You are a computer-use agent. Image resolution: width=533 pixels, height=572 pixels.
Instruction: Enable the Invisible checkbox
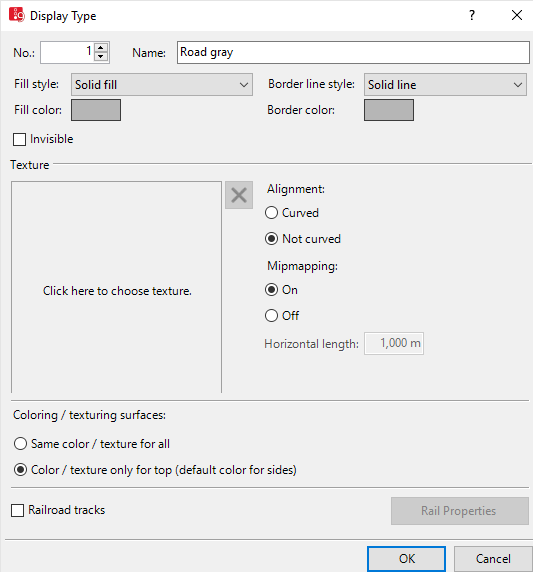point(19,139)
